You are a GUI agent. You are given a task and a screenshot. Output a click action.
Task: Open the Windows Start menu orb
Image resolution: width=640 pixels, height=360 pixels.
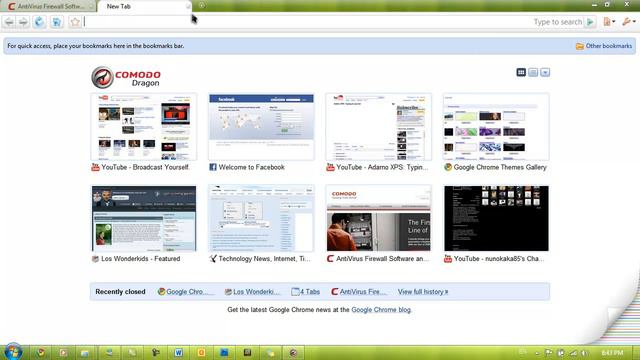pyautogui.click(x=13, y=352)
